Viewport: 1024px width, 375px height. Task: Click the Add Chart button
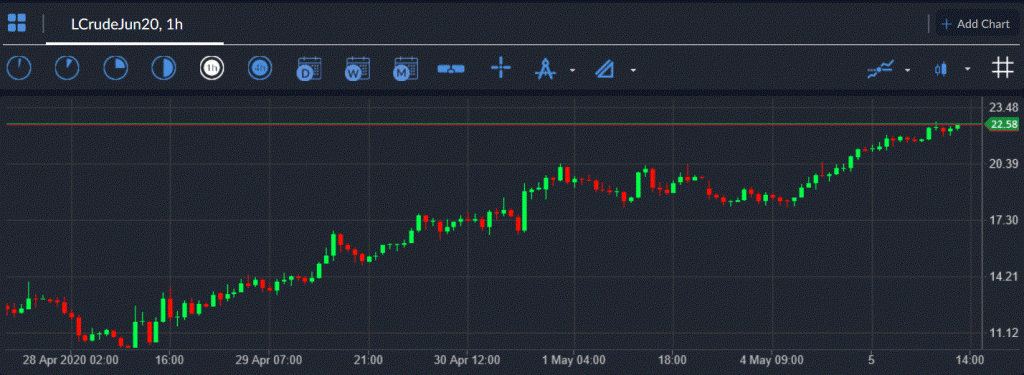(976, 24)
